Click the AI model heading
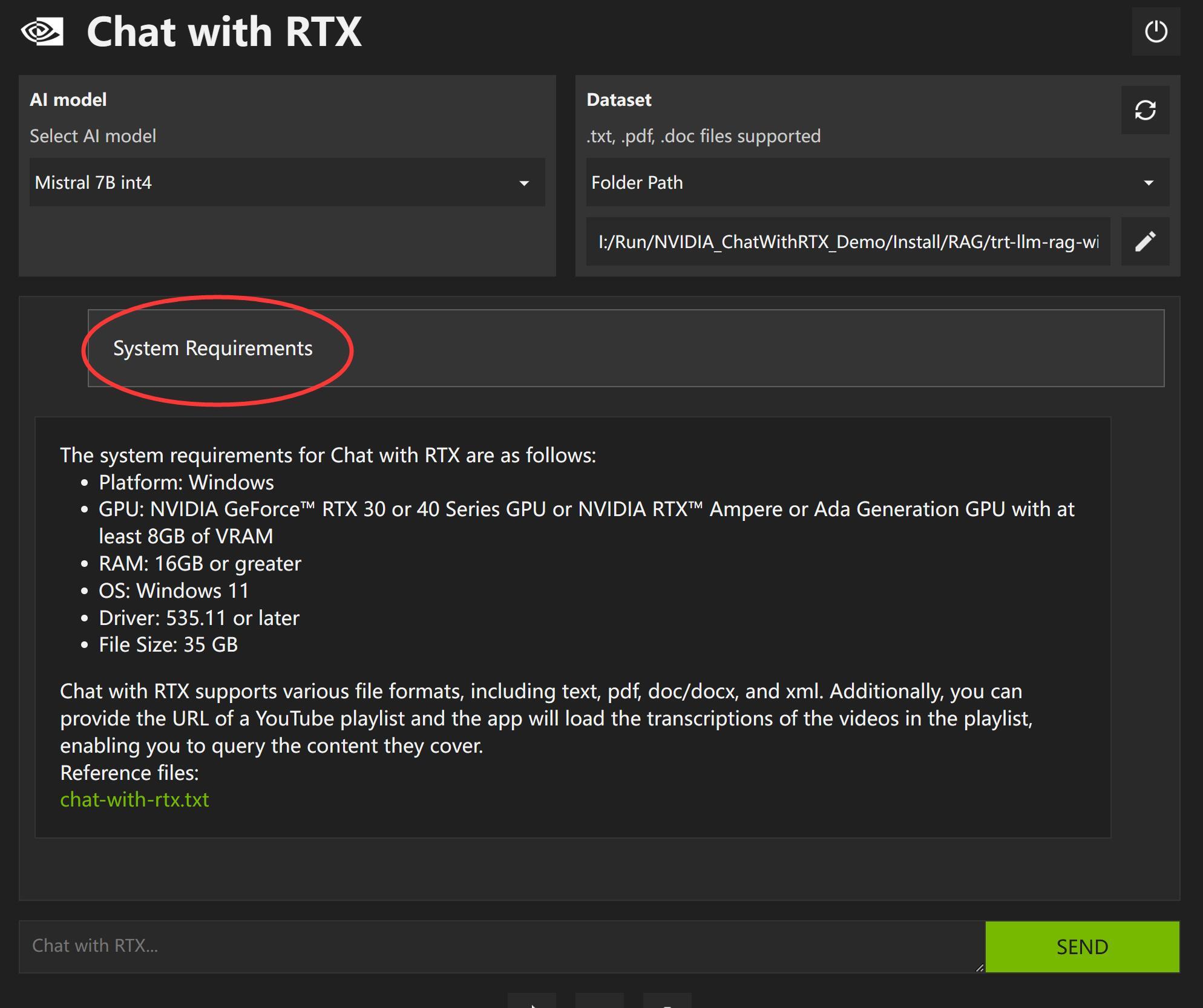1203x1008 pixels. [68, 99]
